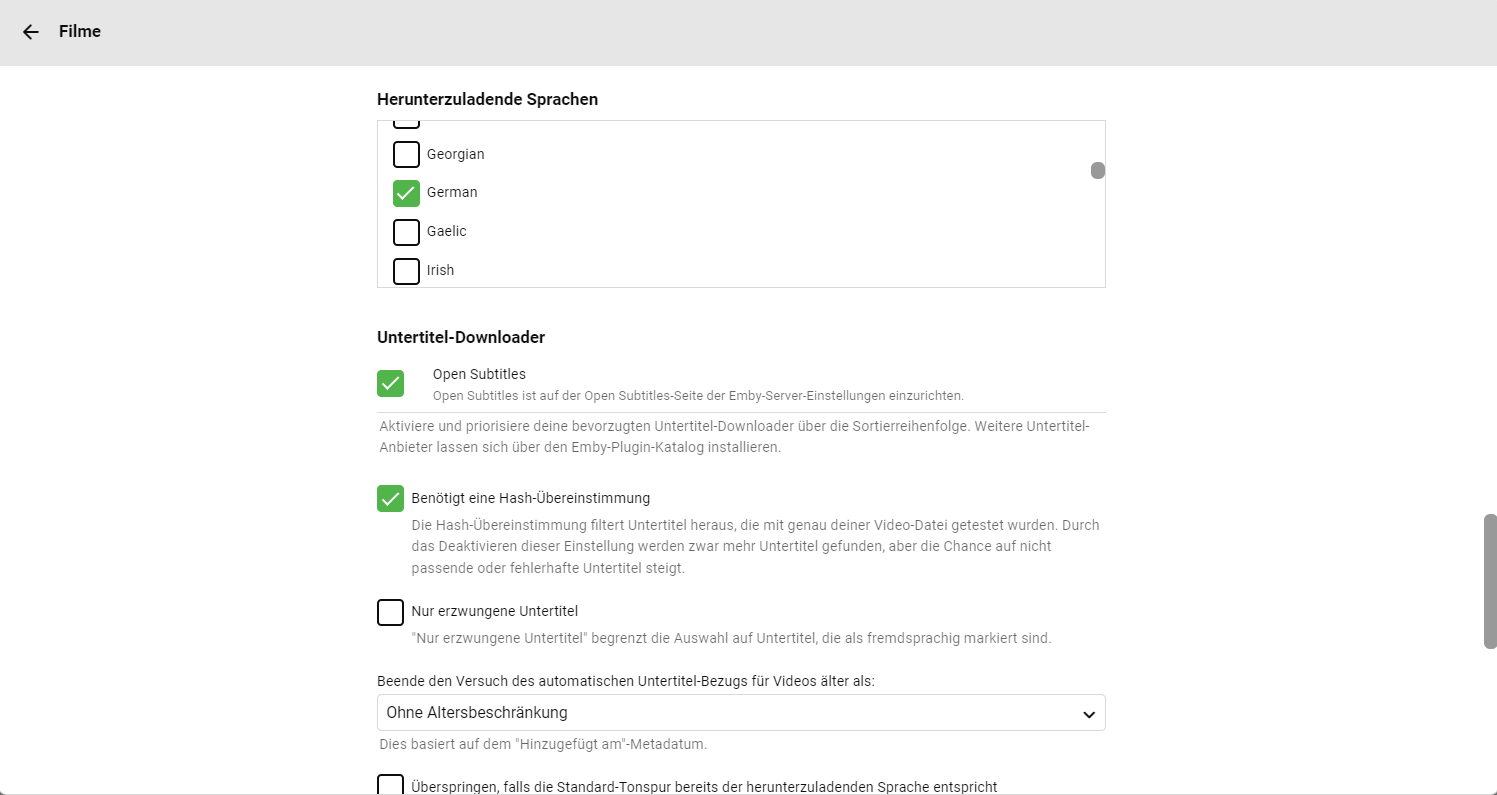Check the Georgian language checkbox

click(406, 154)
